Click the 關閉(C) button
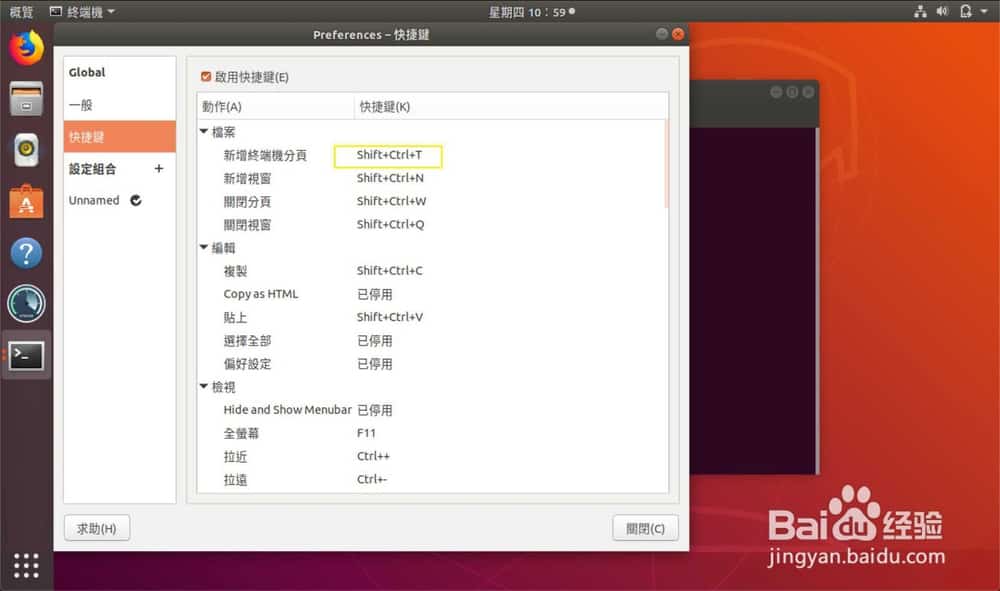The image size is (1000, 591). pos(645,528)
